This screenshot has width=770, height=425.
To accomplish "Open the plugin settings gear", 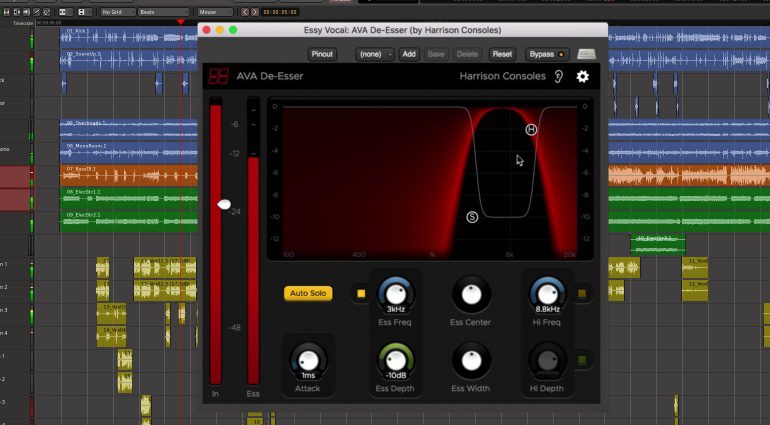I will (583, 76).
